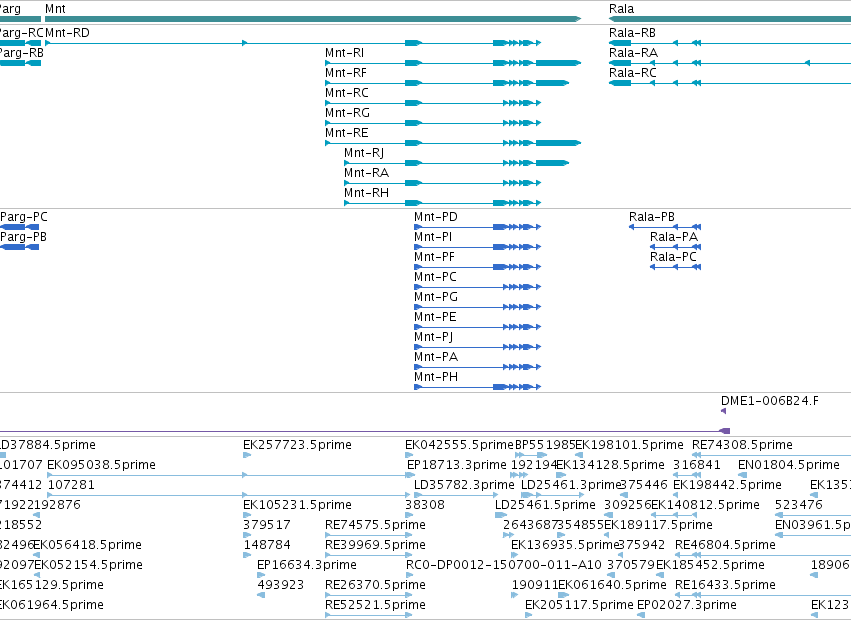Image resolution: width=851 pixels, height=620 pixels.
Task: Select the Rala gene label
Action: 621,9
